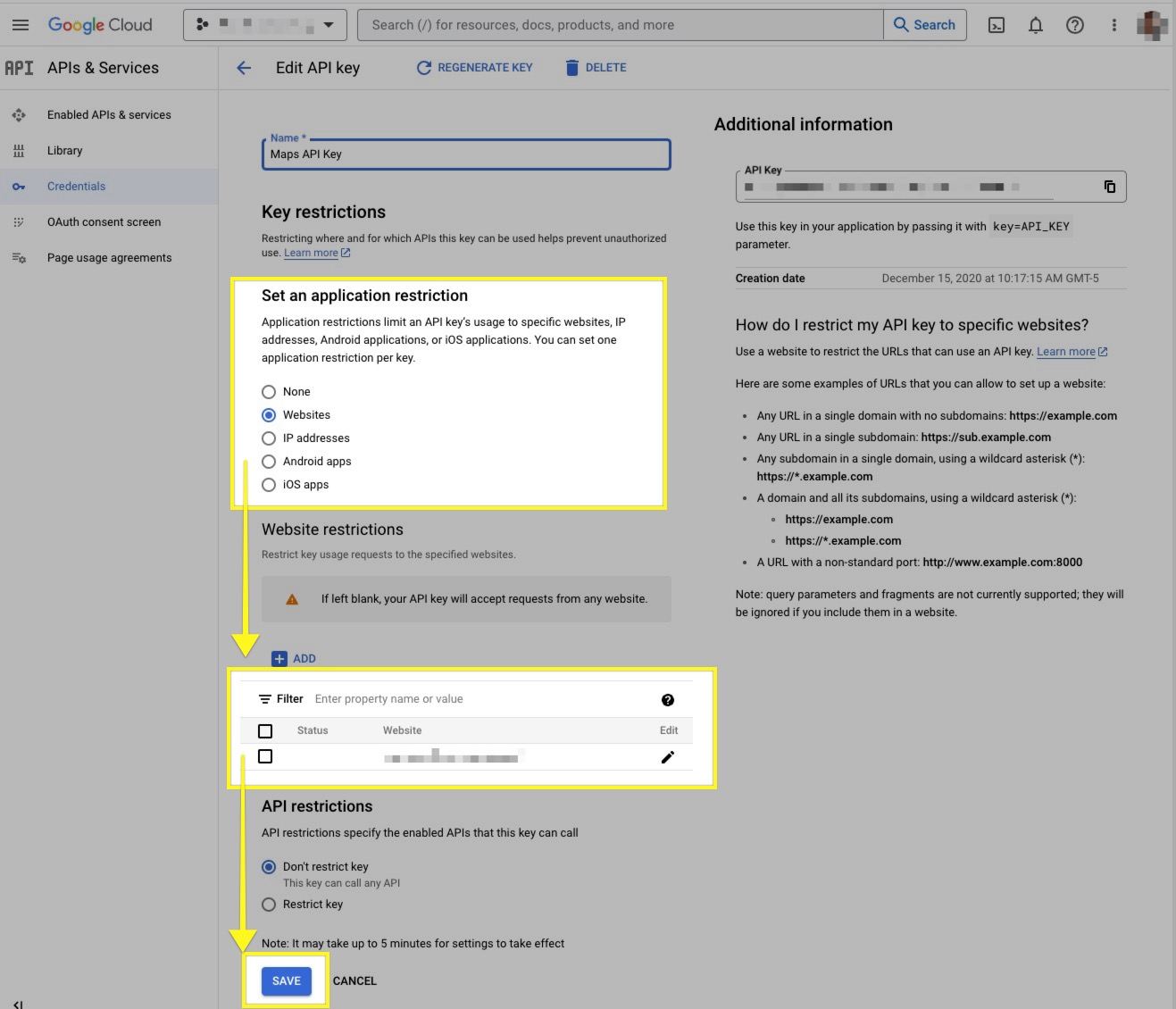Open the help question mark menu
Screen dimensions: 1176x1009
1075,25
